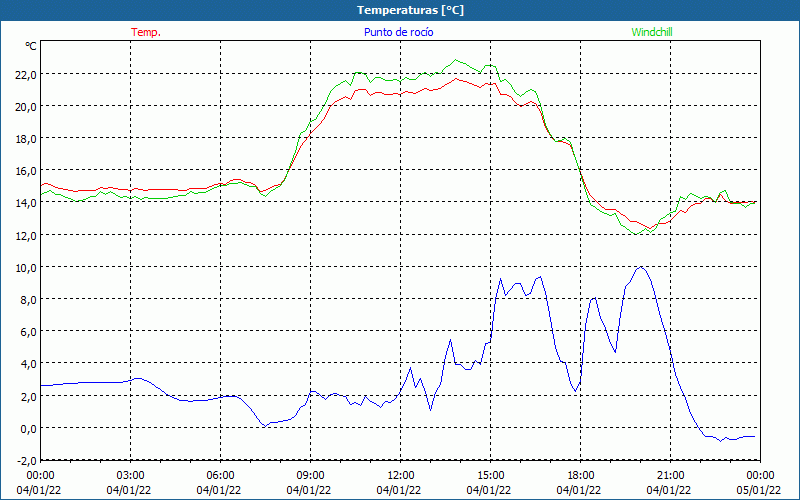Click the '10,0' y-axis value
The image size is (800, 500).
[x=26, y=267]
